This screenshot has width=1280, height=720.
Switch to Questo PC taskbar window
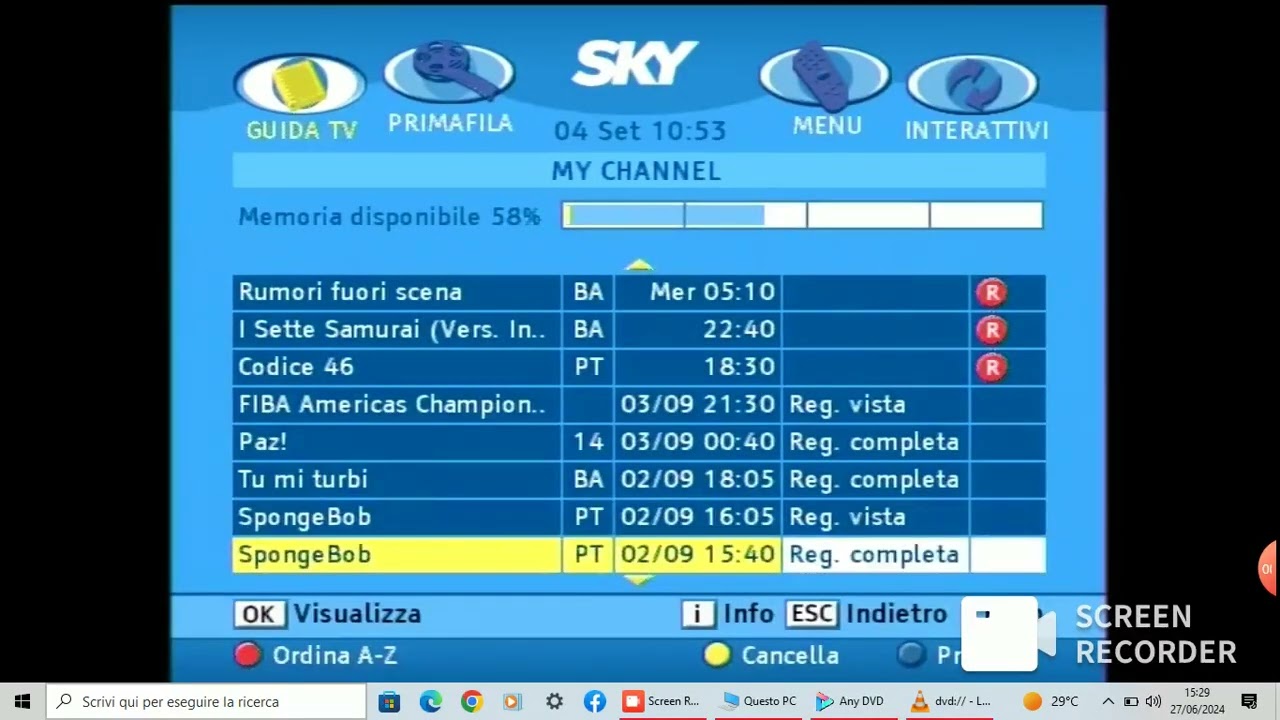(x=759, y=701)
